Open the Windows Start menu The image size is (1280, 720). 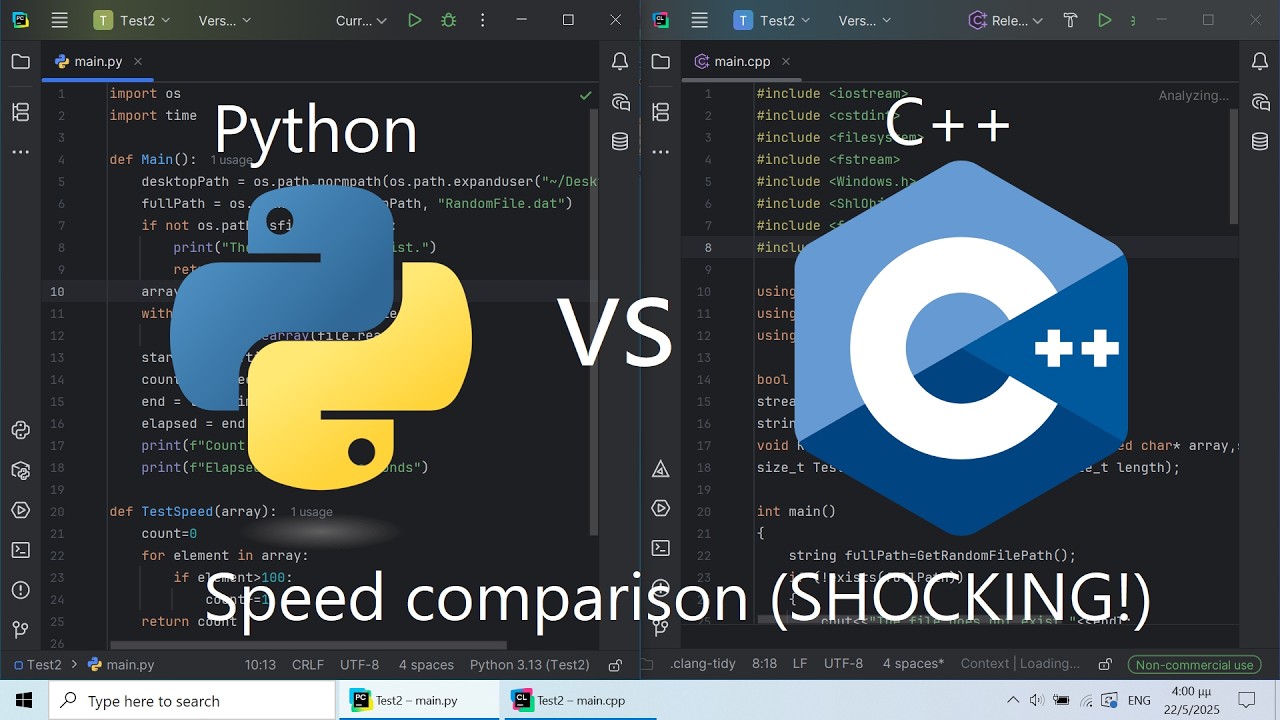(x=24, y=700)
